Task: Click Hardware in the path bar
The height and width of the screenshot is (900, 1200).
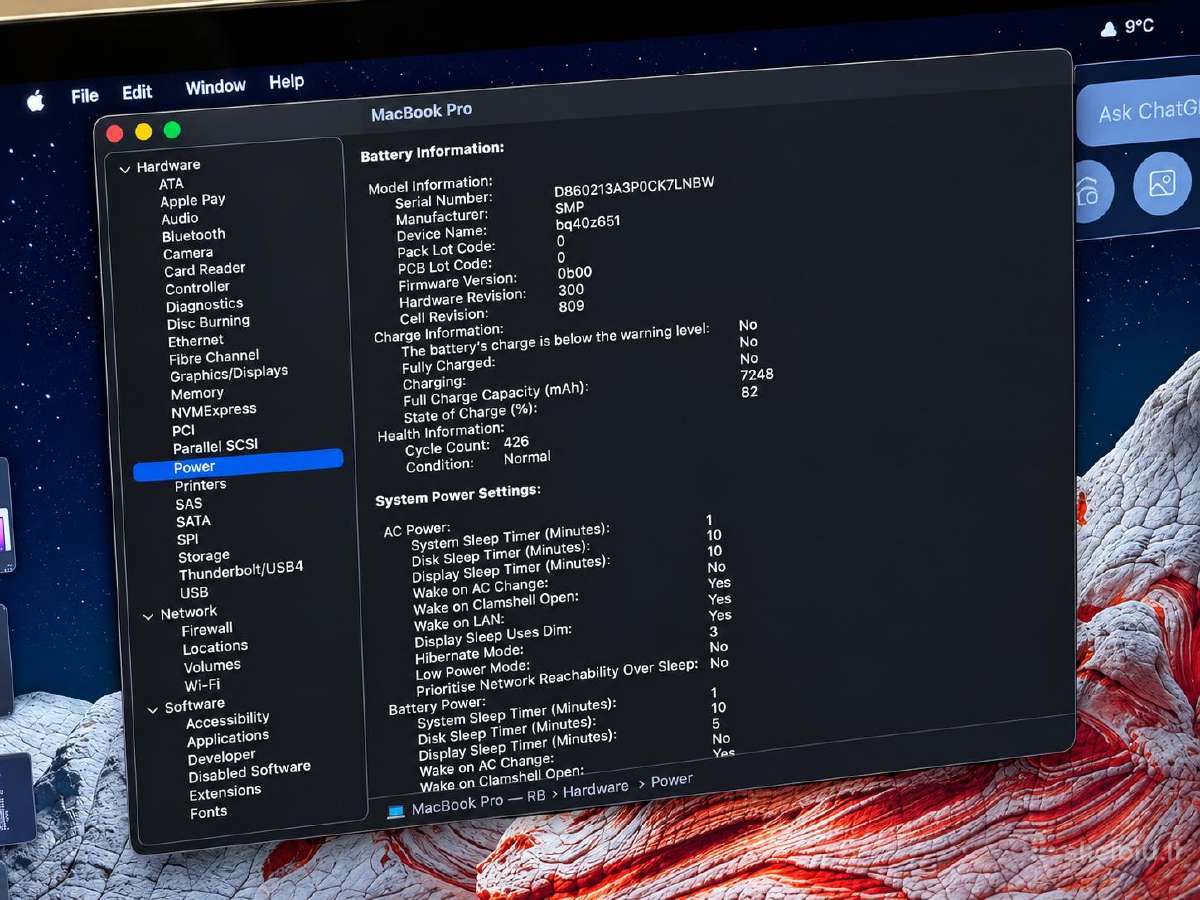Action: 596,790
